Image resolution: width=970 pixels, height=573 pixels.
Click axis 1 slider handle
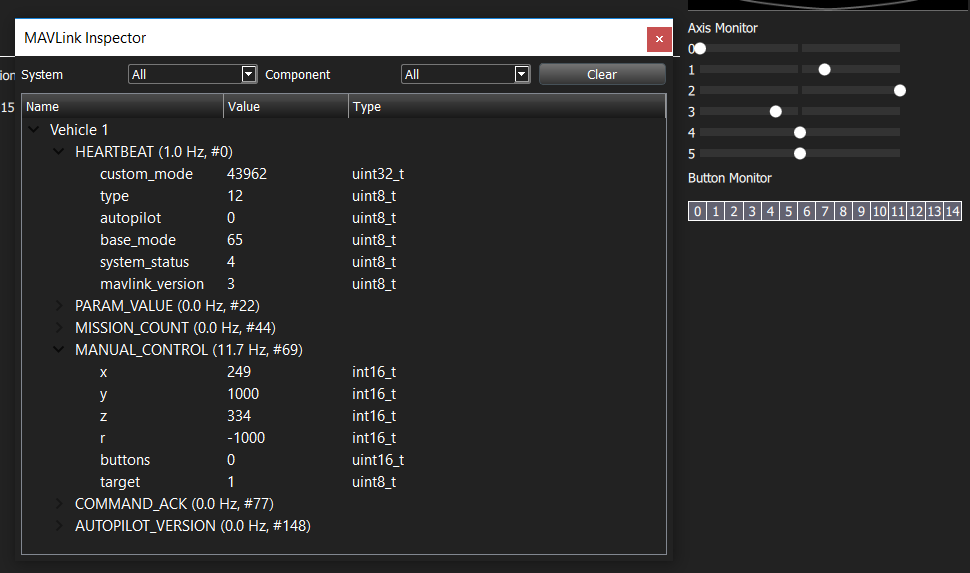pyautogui.click(x=824, y=69)
